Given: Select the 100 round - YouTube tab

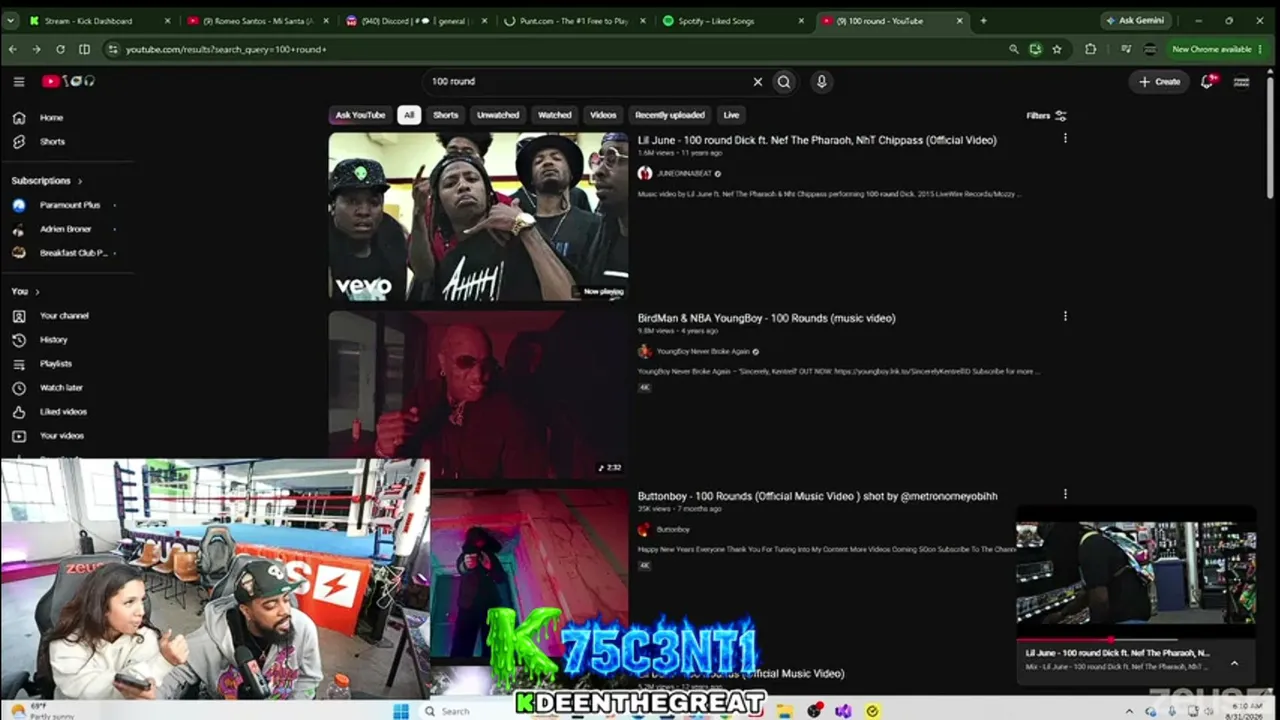Looking at the screenshot, I should pos(892,20).
